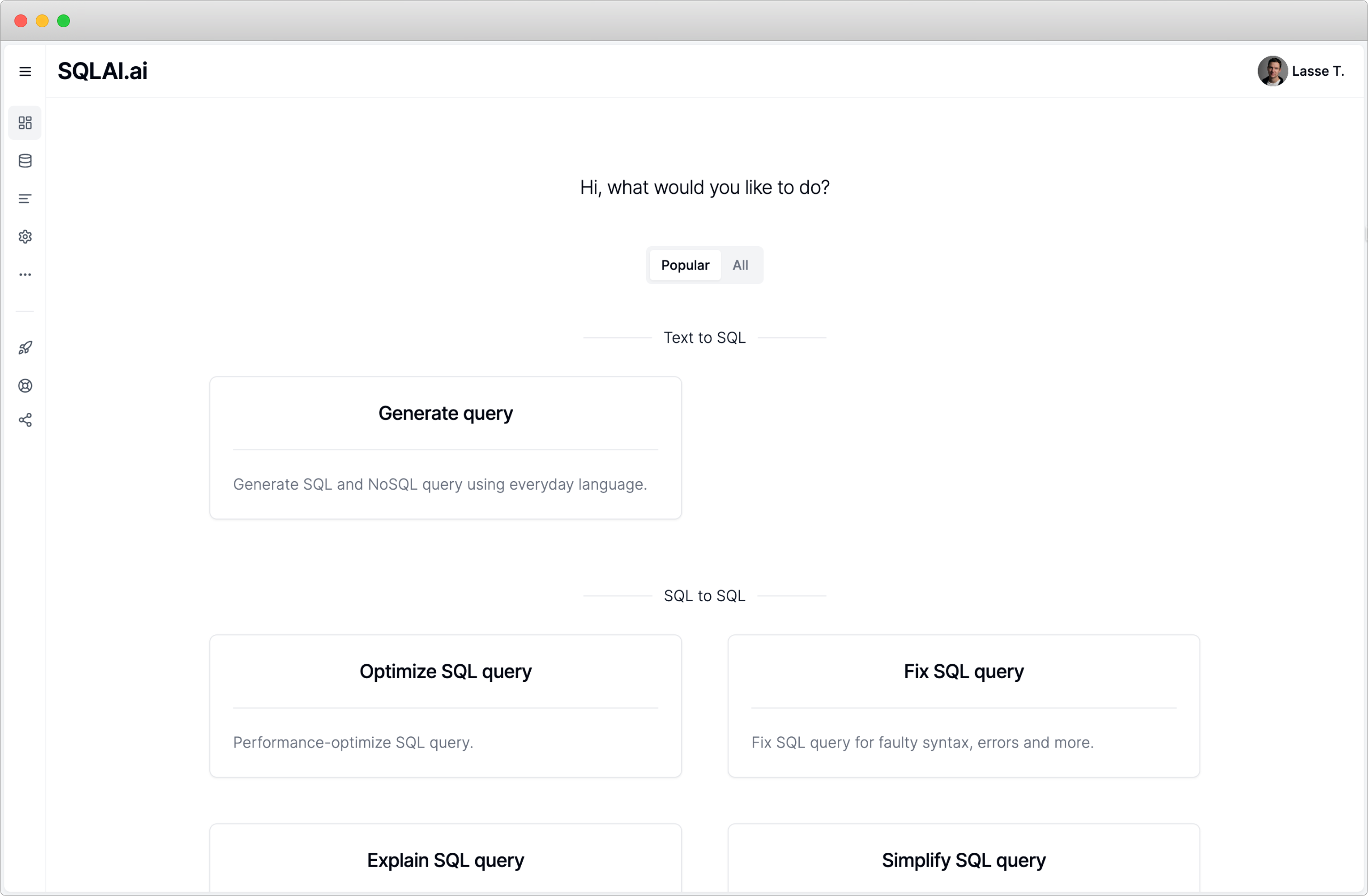The height and width of the screenshot is (896, 1368).
Task: Open the Optimize SQL query card
Action: pos(445,706)
